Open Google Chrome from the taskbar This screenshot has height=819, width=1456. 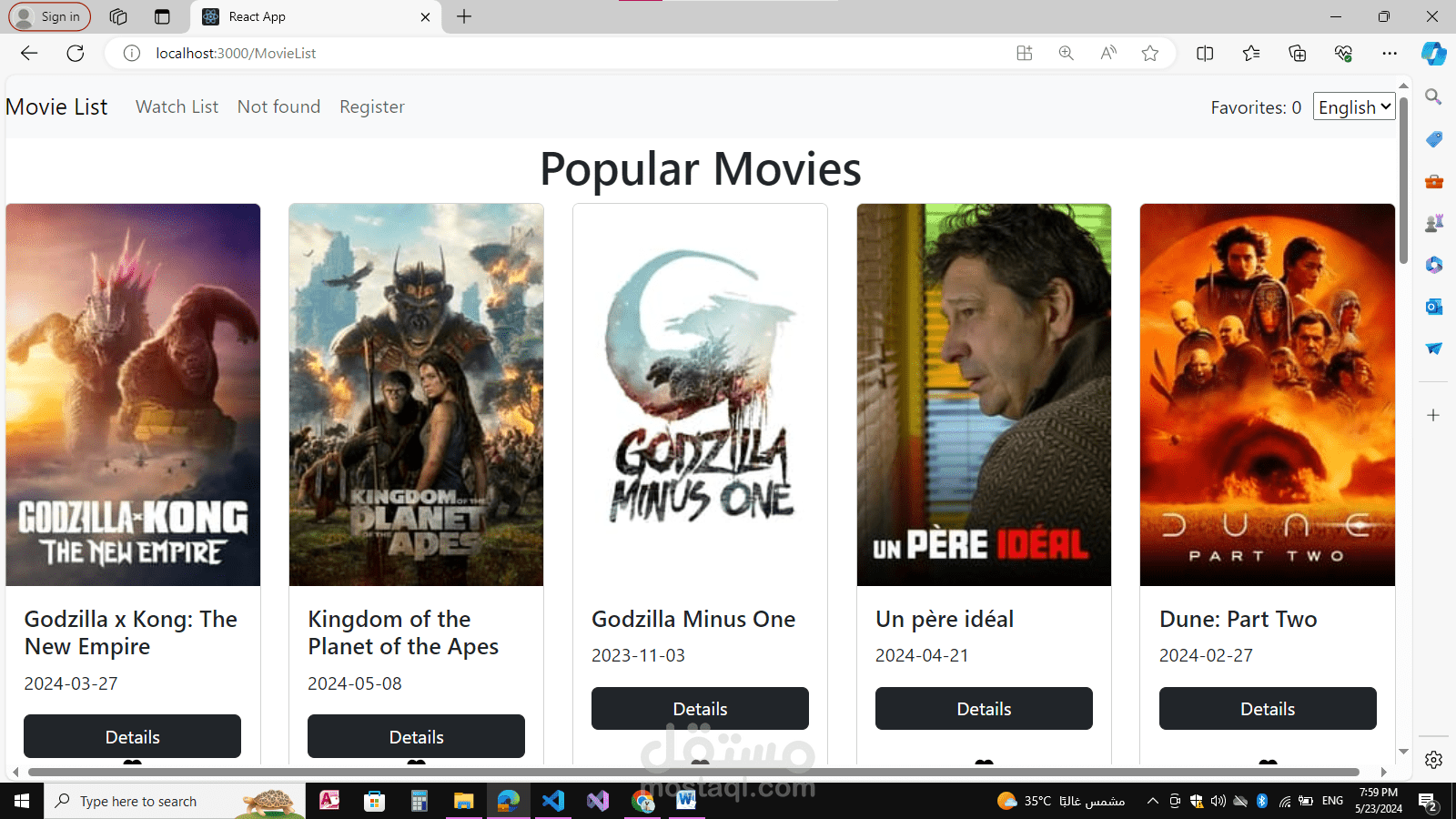pos(642,801)
